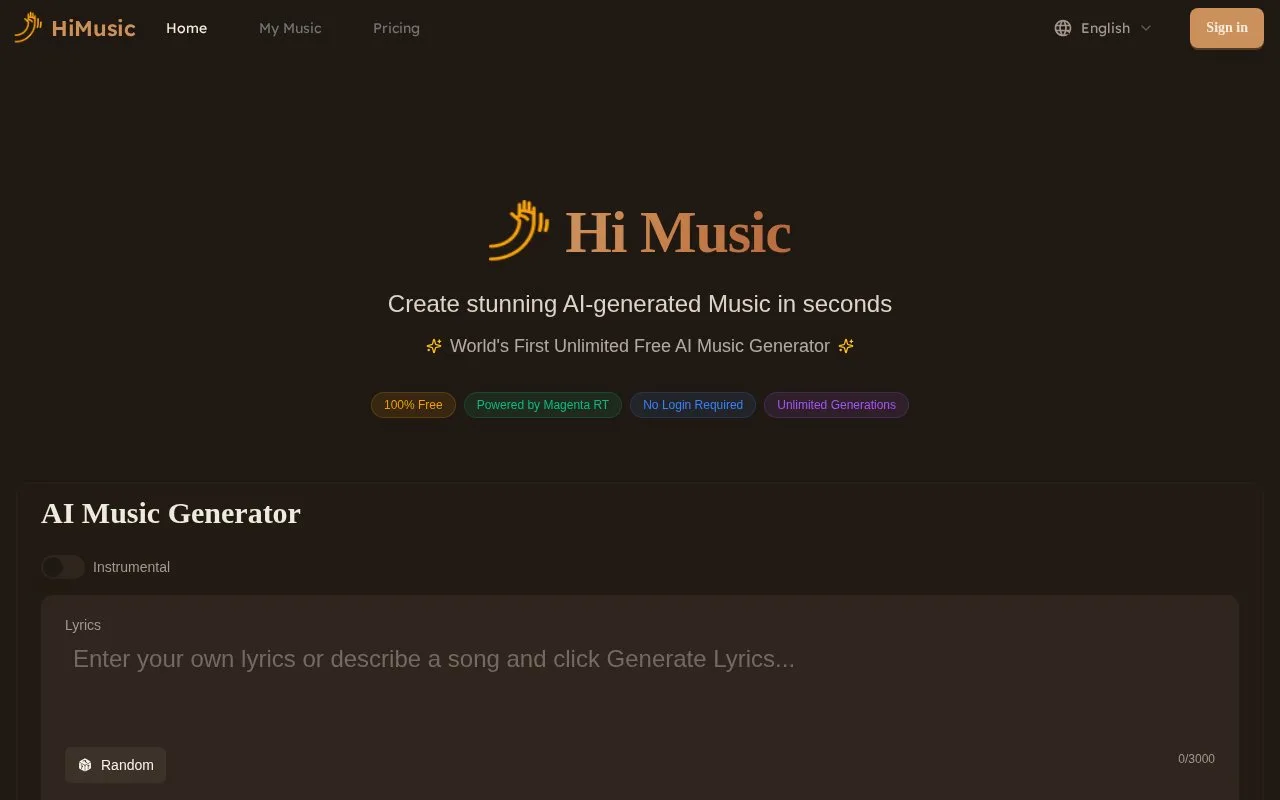The width and height of the screenshot is (1280, 800).
Task: Go to the Home nav item
Action: coord(187,28)
